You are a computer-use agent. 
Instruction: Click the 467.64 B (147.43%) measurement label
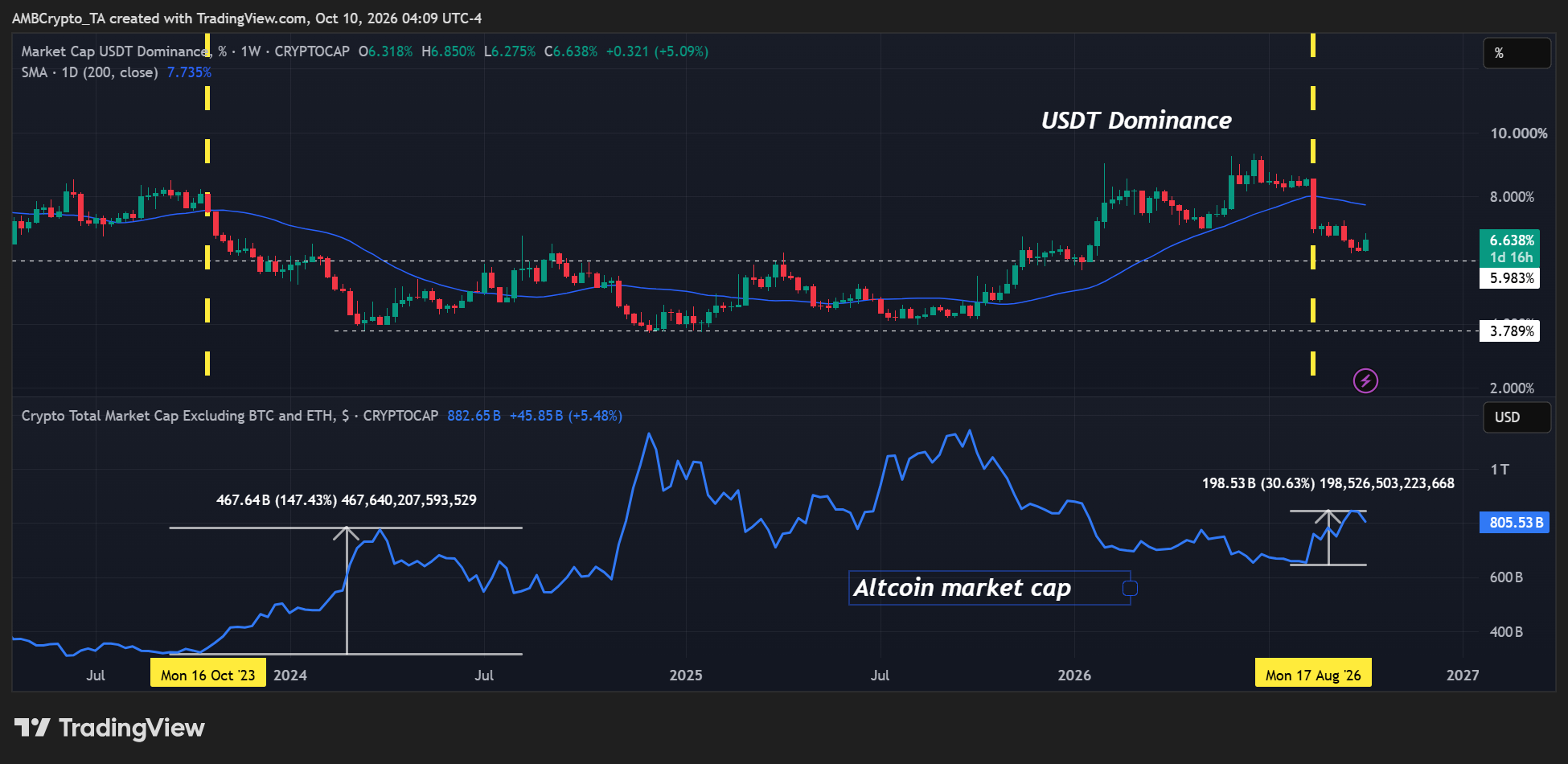(347, 500)
